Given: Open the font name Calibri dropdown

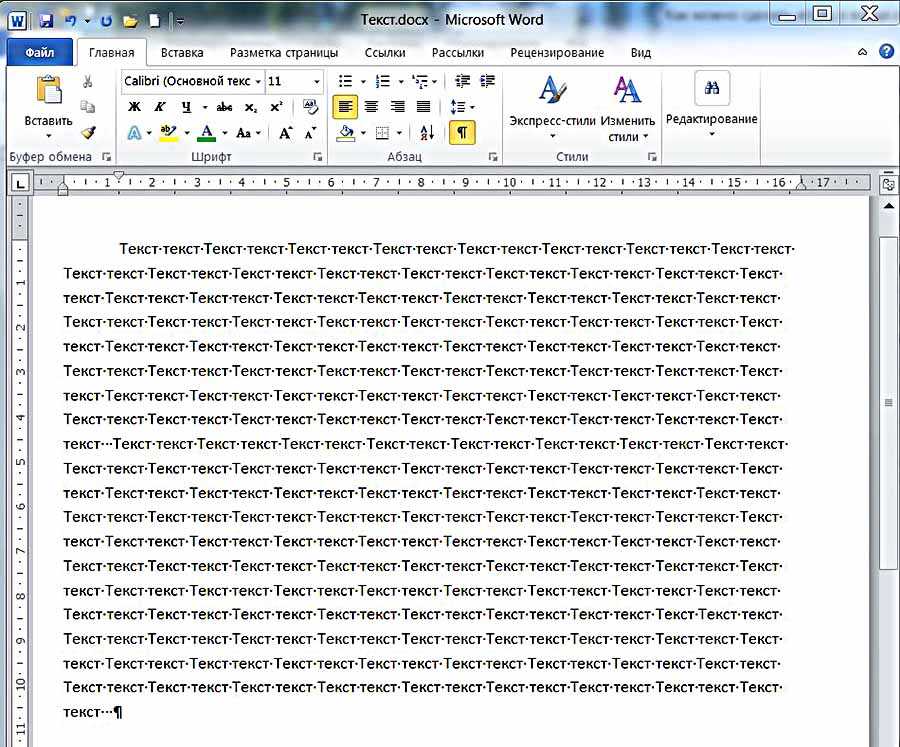Looking at the screenshot, I should [x=258, y=81].
